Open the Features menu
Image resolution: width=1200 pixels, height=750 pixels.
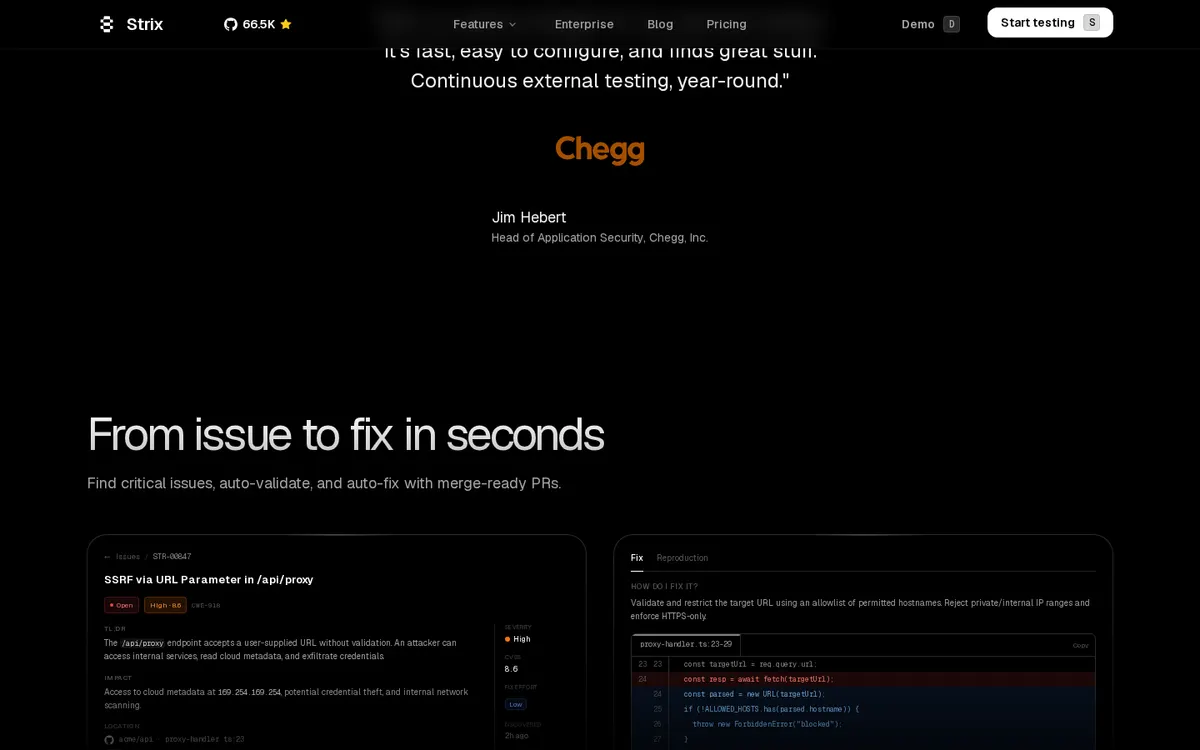pyautogui.click(x=485, y=24)
